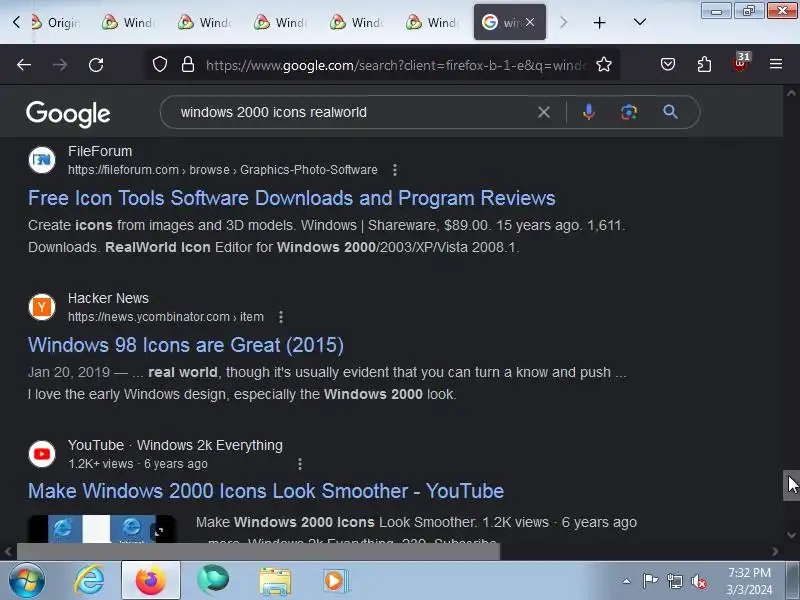Open Make Windows 2000 Icons Look Smoother link
This screenshot has width=800, height=600.
[266, 491]
